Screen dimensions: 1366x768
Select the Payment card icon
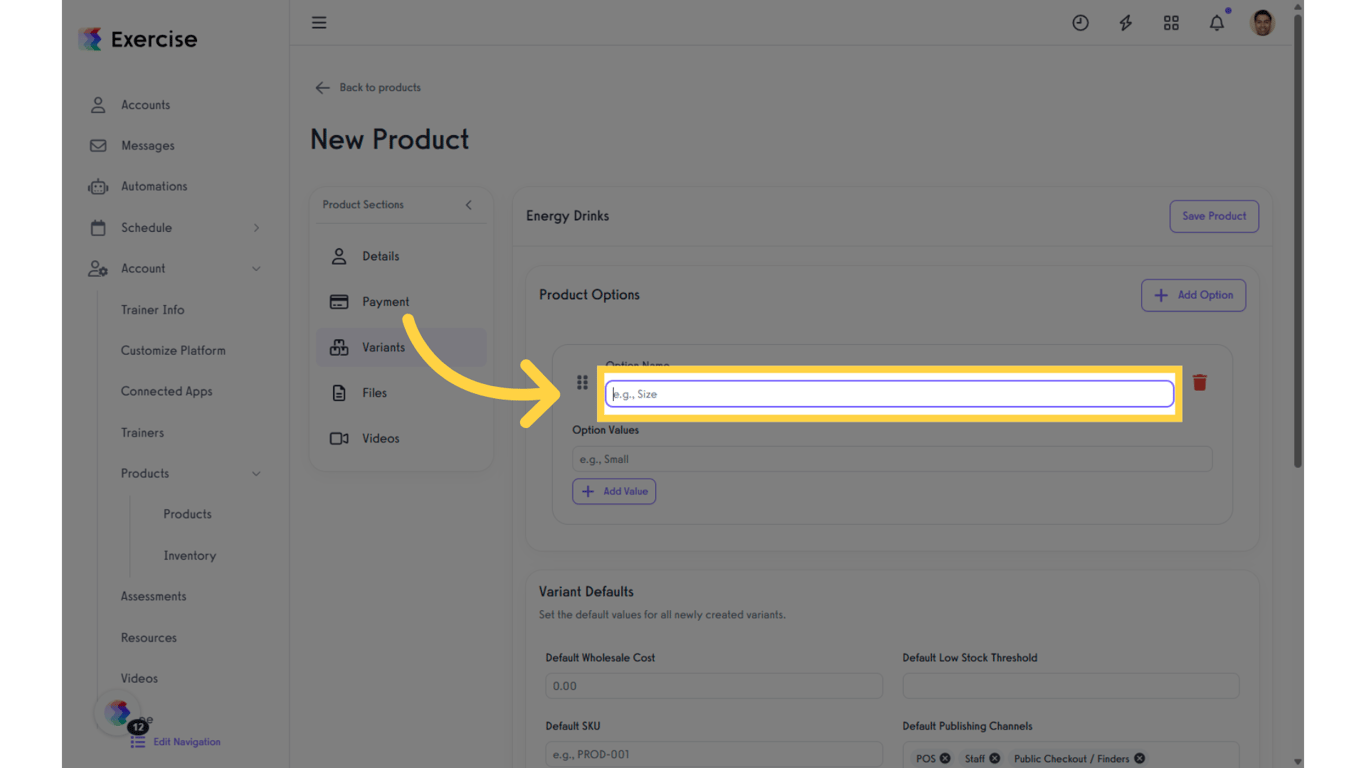[x=341, y=301]
